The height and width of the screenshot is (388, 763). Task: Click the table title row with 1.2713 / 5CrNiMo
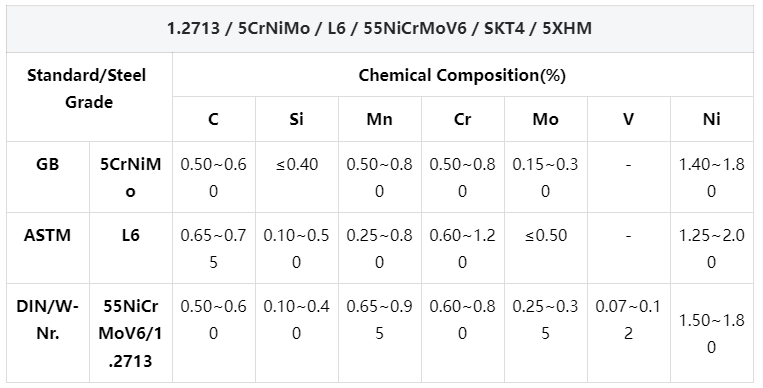(380, 29)
